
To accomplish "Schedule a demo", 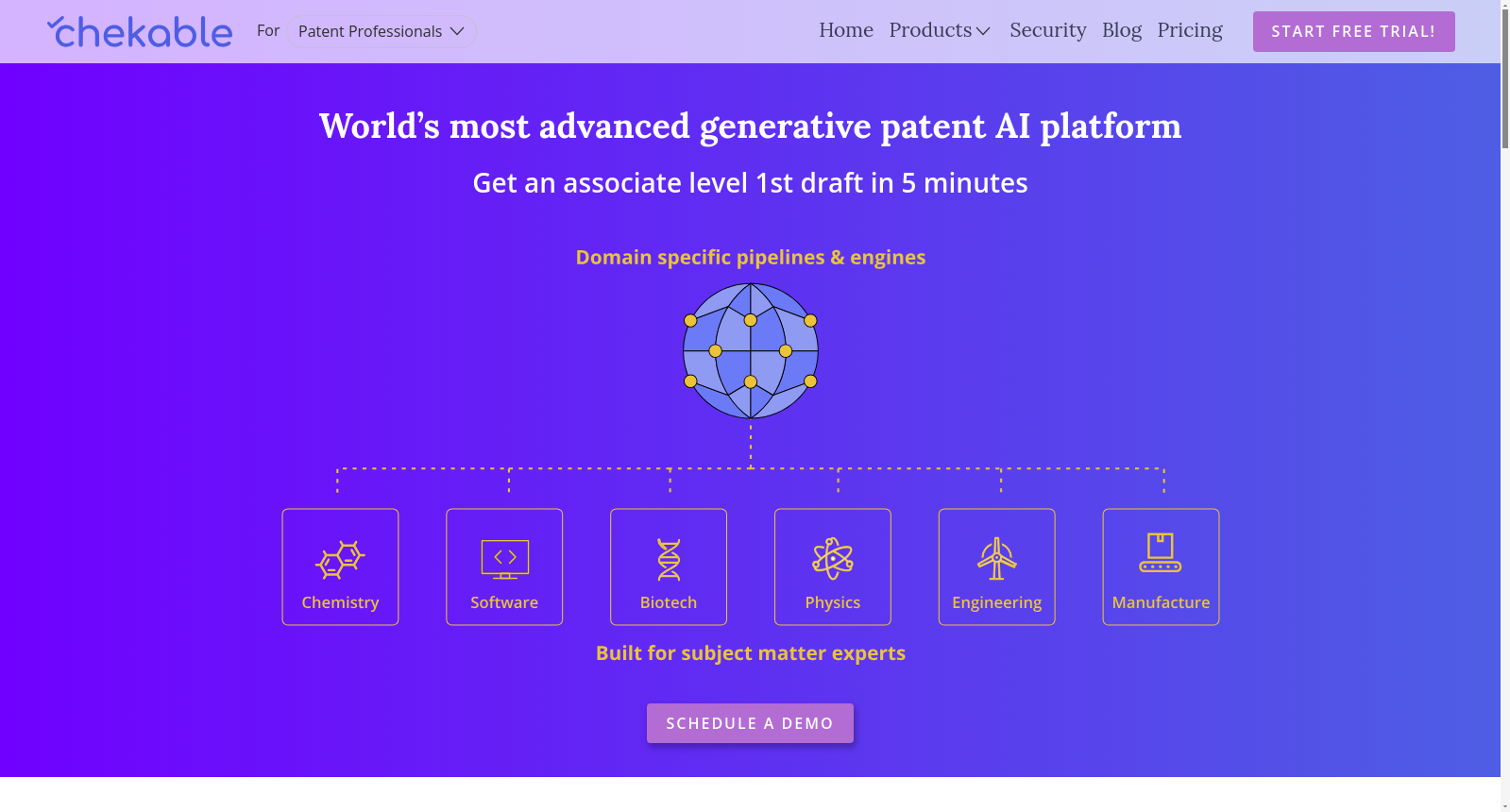I will 750,723.
